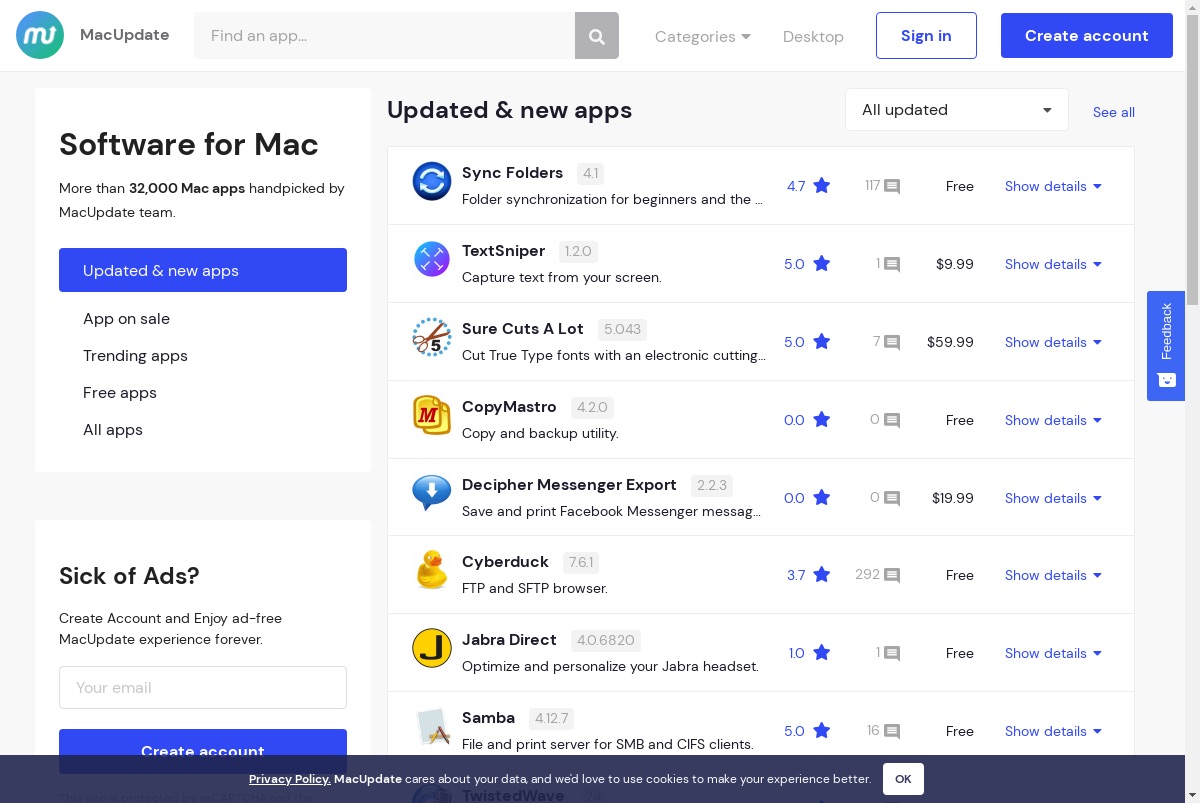The image size is (1200, 803).
Task: Open the Cyberduck duck icon
Action: 432,570
